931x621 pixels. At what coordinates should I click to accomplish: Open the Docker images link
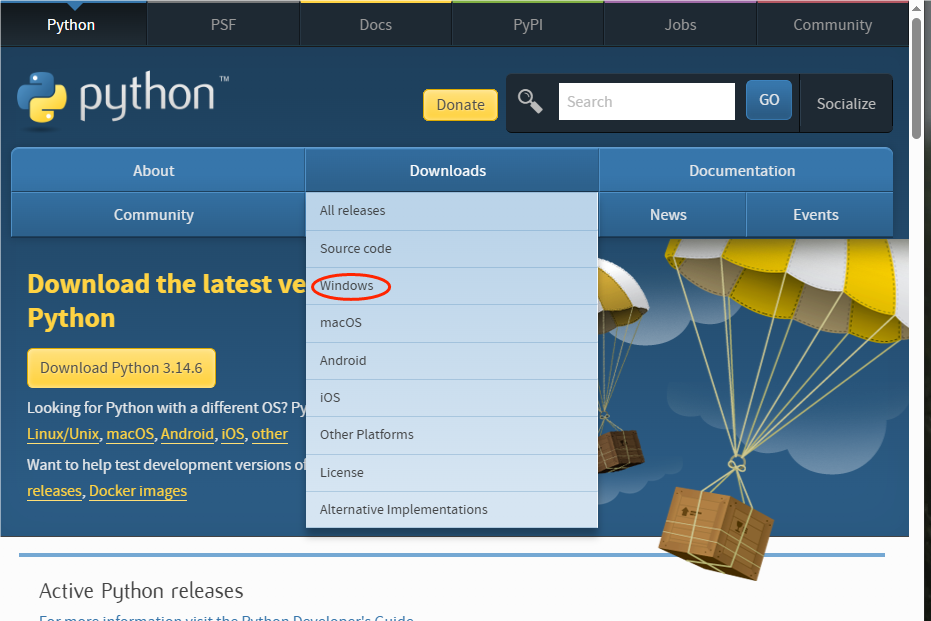138,491
